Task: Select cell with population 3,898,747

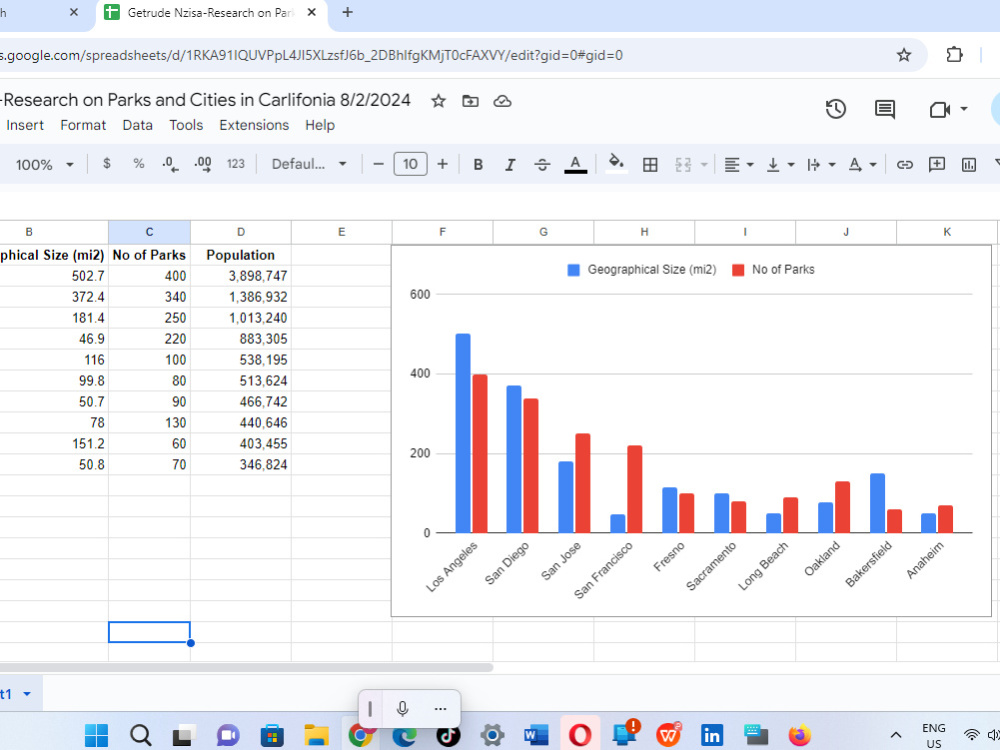Action: coord(240,276)
